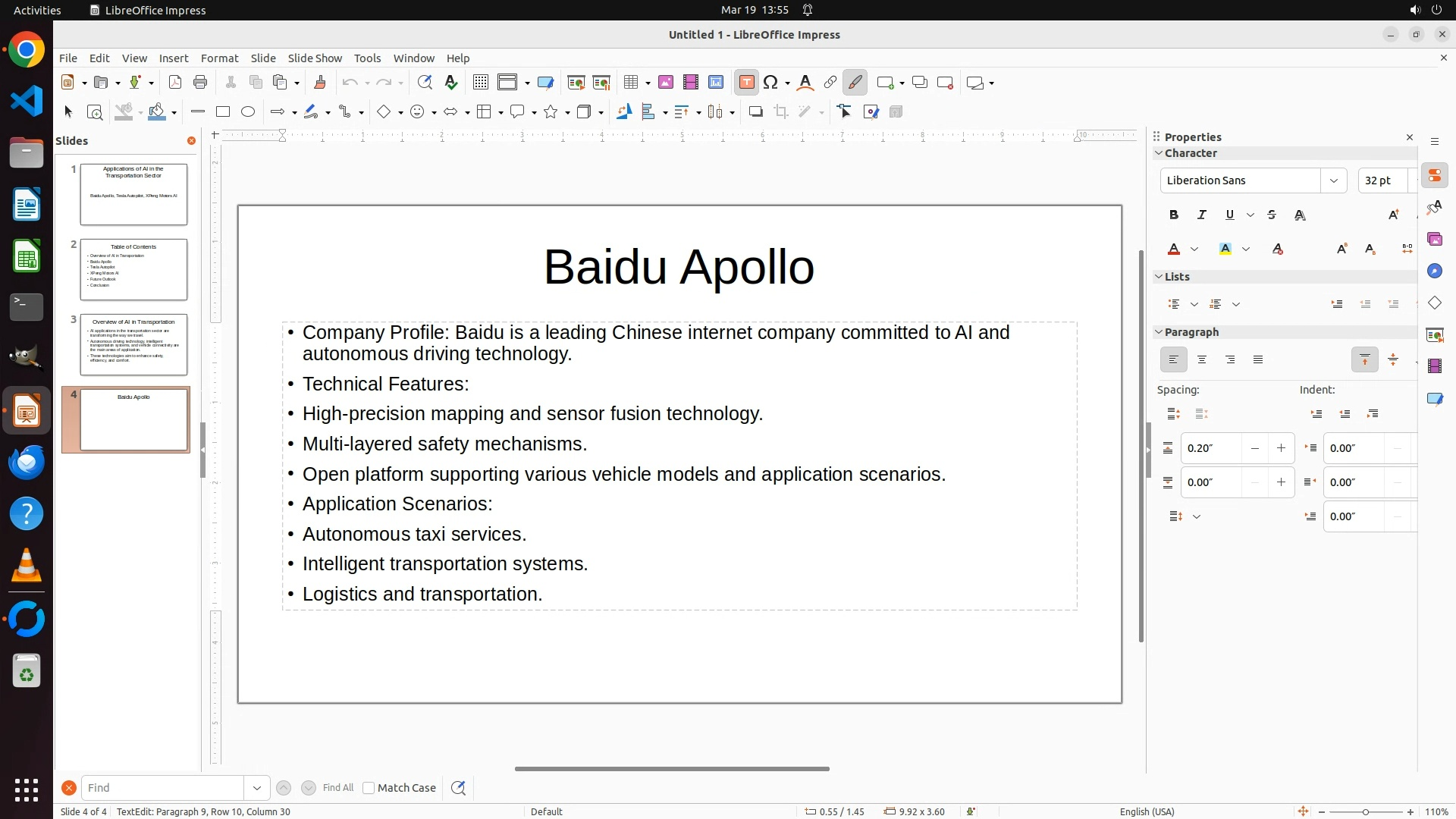Open the Format menu
The image size is (1456, 819).
pos(219,58)
